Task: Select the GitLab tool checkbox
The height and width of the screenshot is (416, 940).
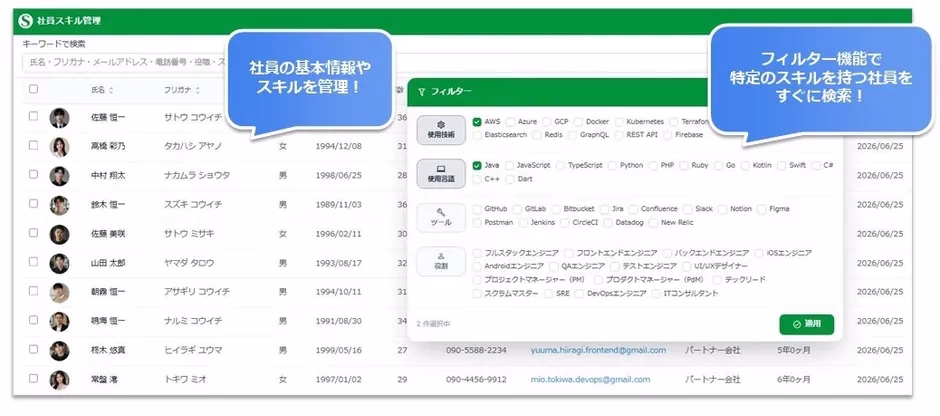Action: click(x=517, y=209)
